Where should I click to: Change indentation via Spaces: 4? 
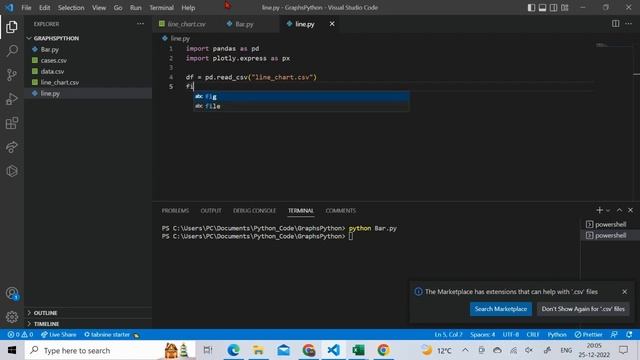pos(482,334)
